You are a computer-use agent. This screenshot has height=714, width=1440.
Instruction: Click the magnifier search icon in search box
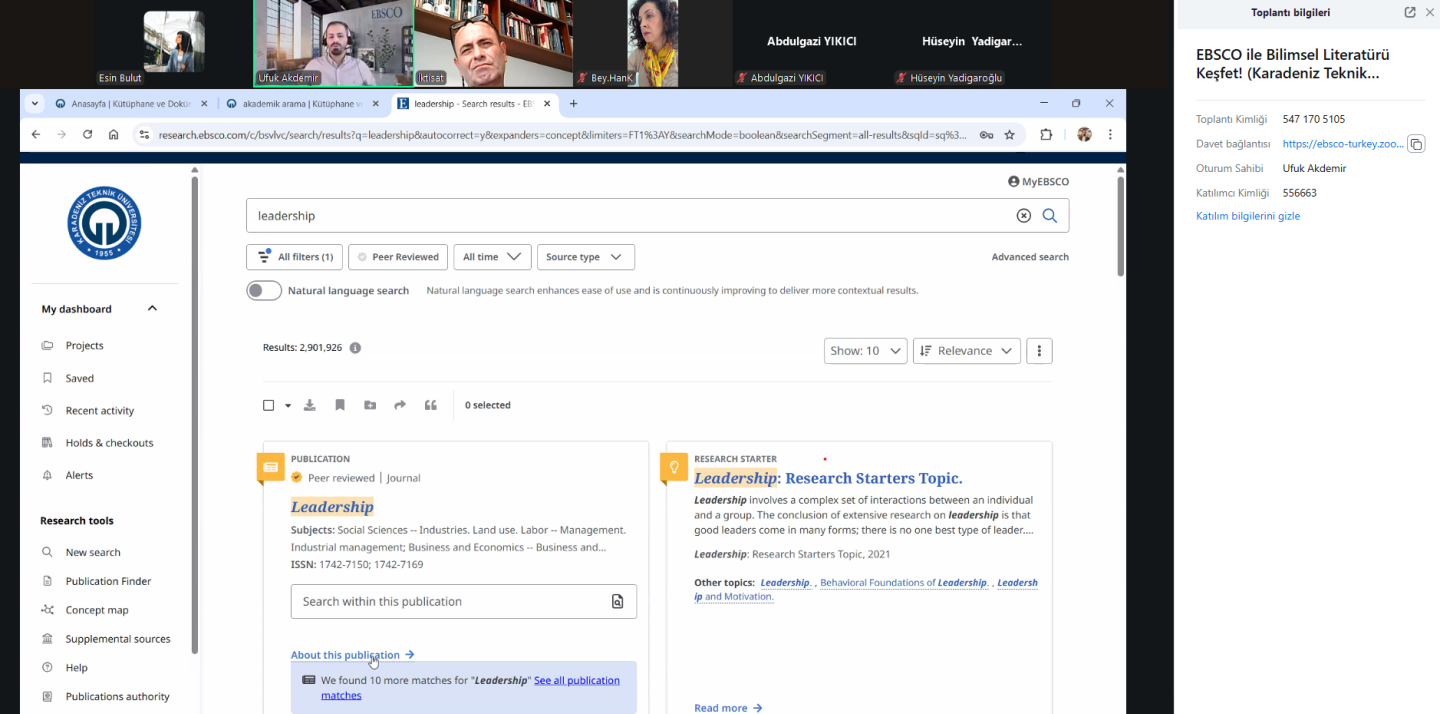[x=1050, y=215]
